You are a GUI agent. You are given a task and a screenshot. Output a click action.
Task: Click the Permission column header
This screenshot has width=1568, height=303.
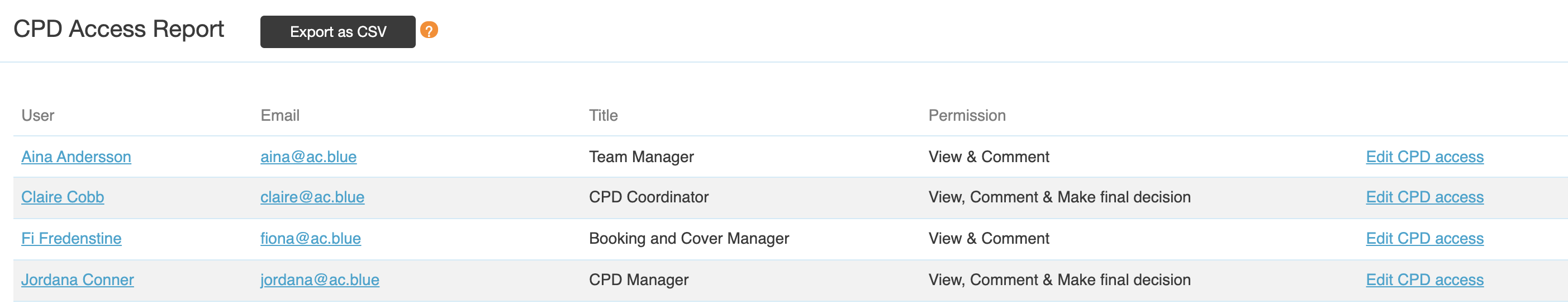click(967, 116)
